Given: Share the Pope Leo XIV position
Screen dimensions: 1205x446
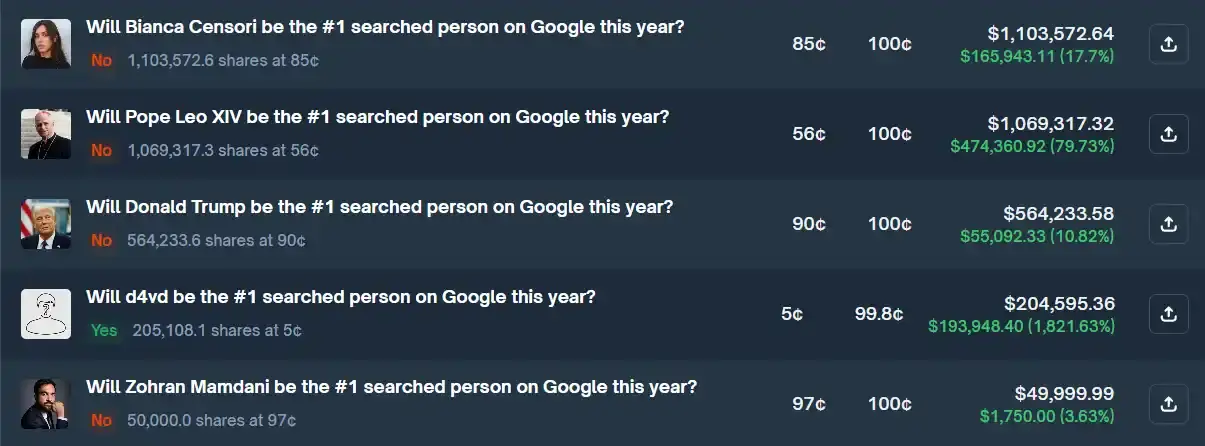Looking at the screenshot, I should pos(1168,134).
